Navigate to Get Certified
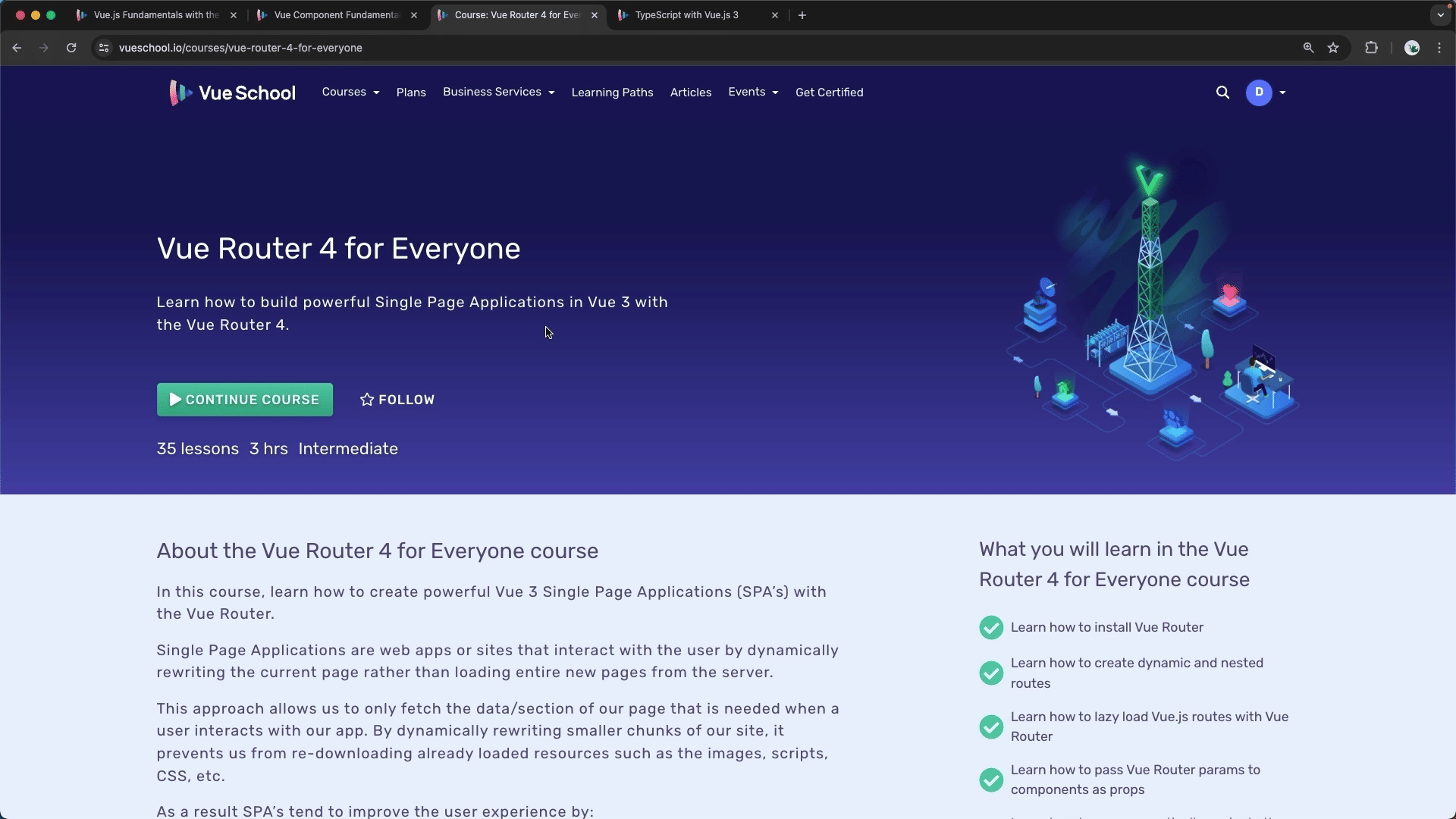1456x819 pixels. tap(830, 93)
